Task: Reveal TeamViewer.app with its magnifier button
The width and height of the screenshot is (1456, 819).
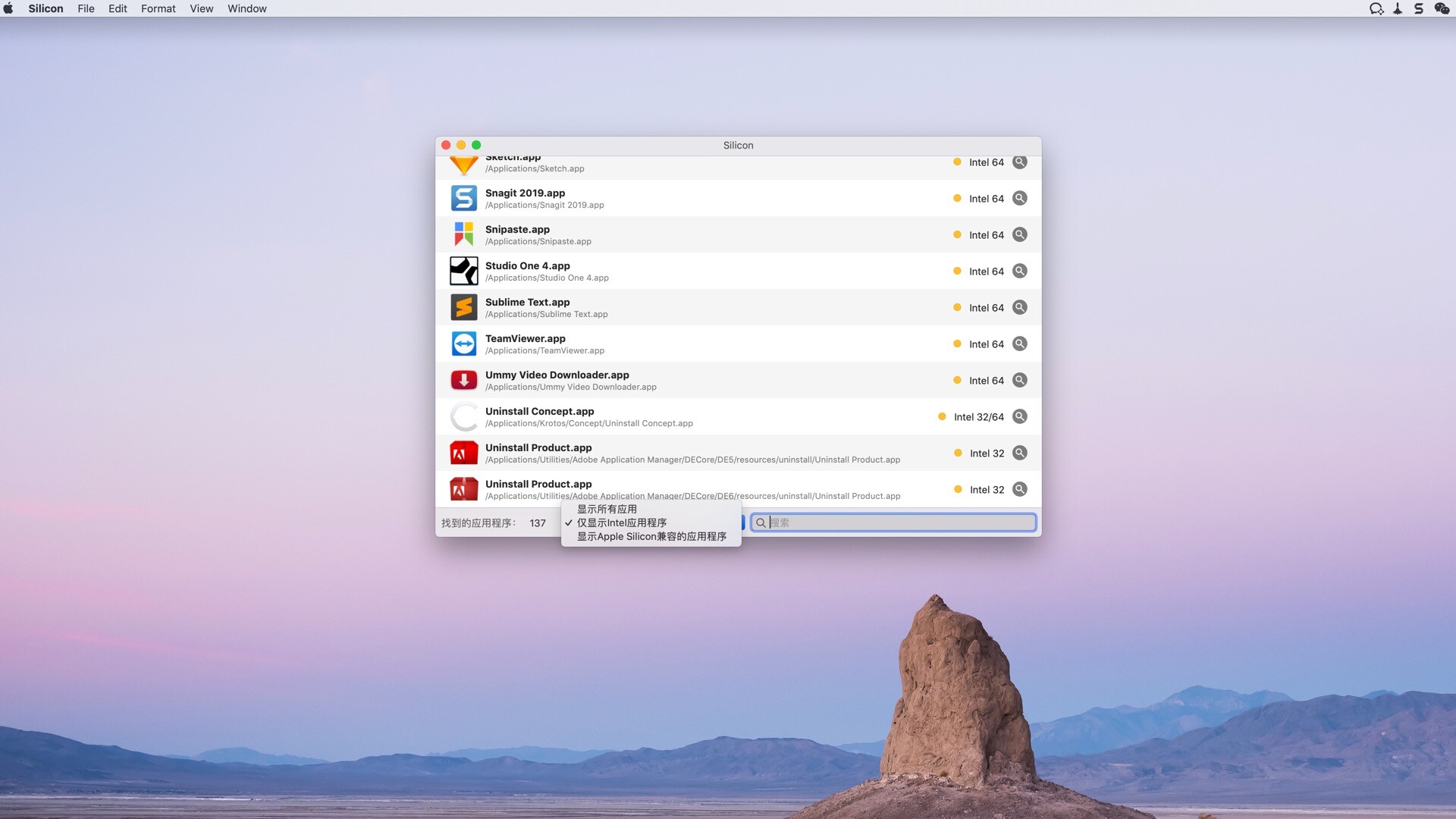Action: (x=1020, y=344)
